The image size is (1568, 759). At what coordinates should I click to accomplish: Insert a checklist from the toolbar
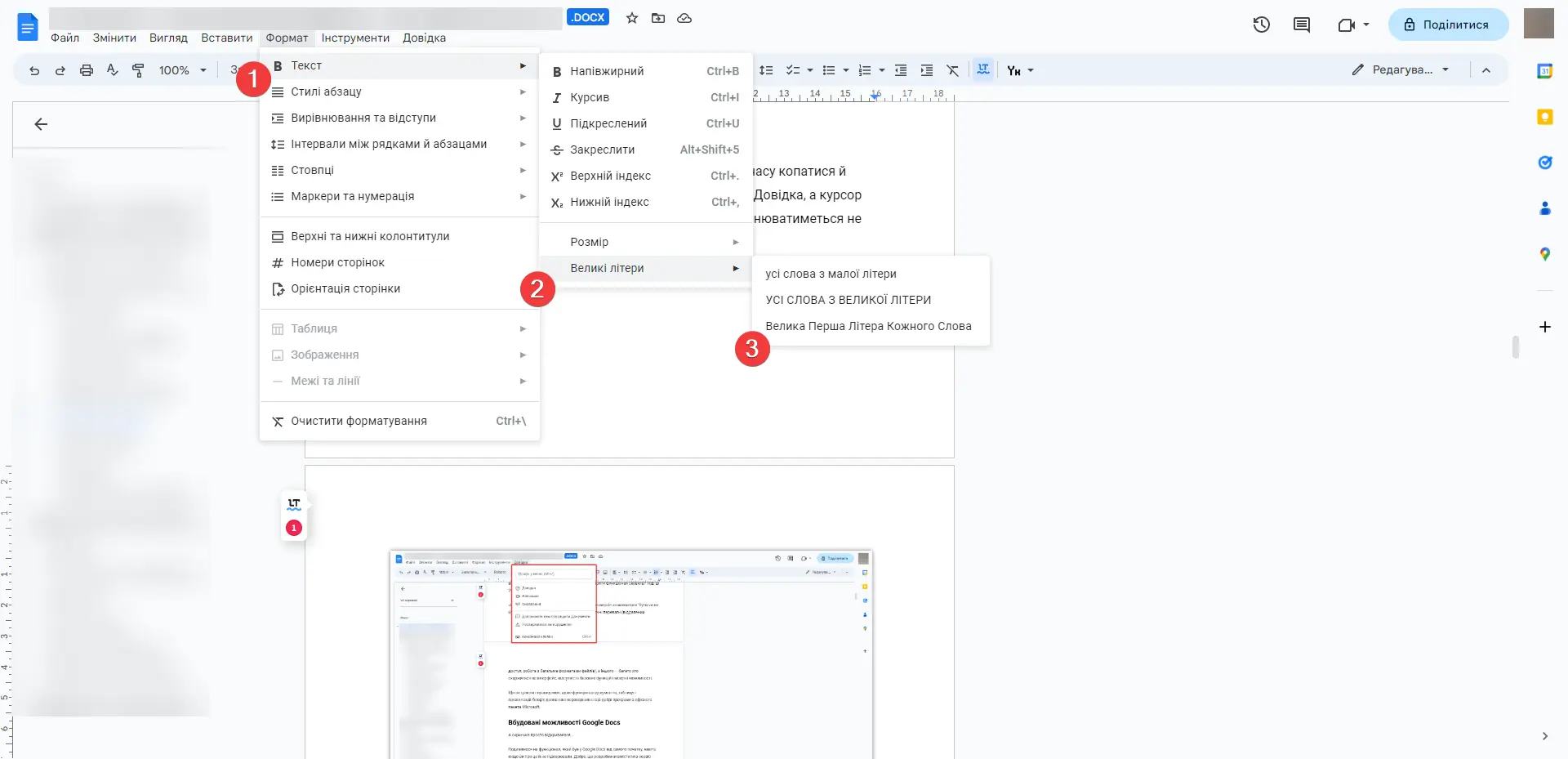click(792, 70)
